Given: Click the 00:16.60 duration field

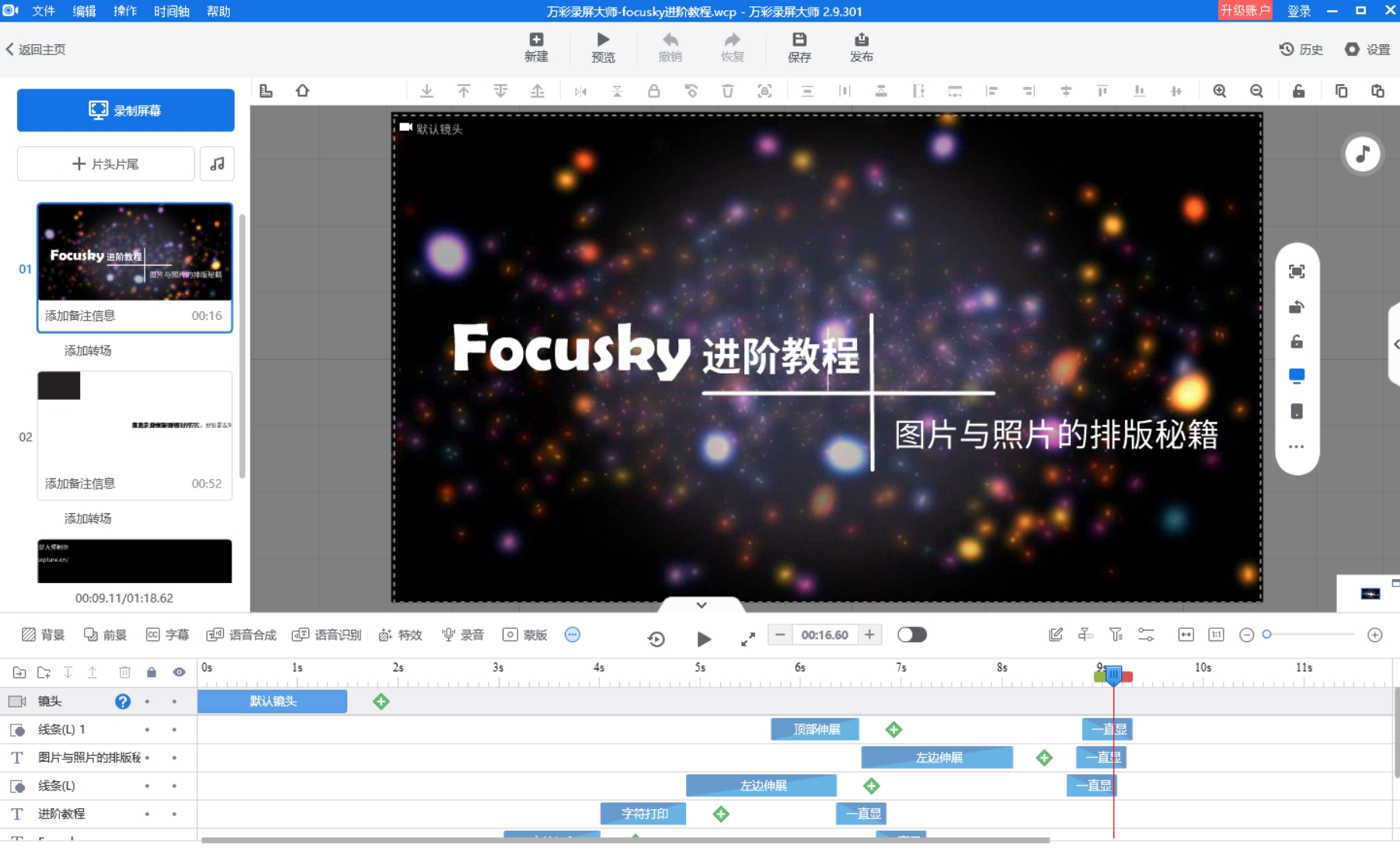Looking at the screenshot, I should 824,635.
